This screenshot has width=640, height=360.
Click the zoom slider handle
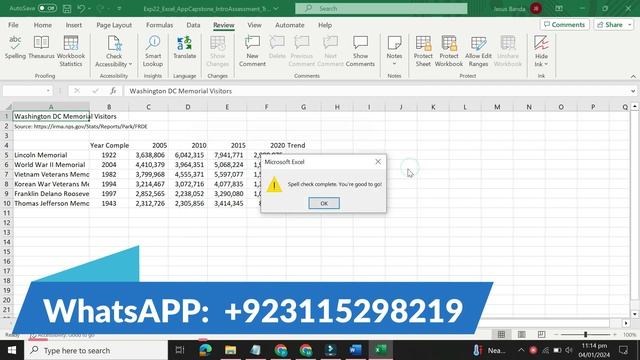585,335
